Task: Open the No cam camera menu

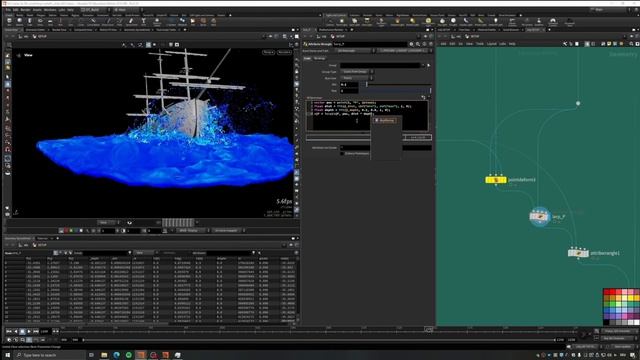Action: coord(284,52)
